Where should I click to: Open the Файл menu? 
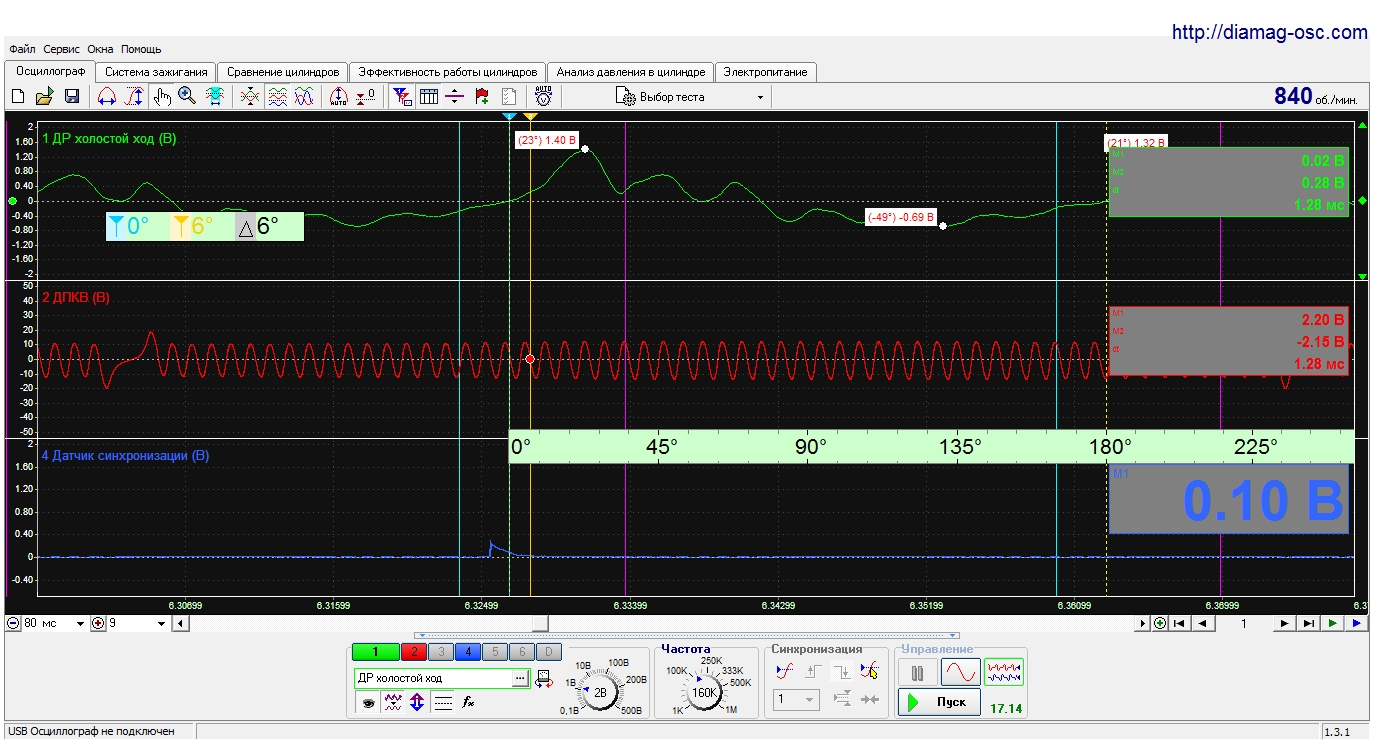click(x=22, y=49)
